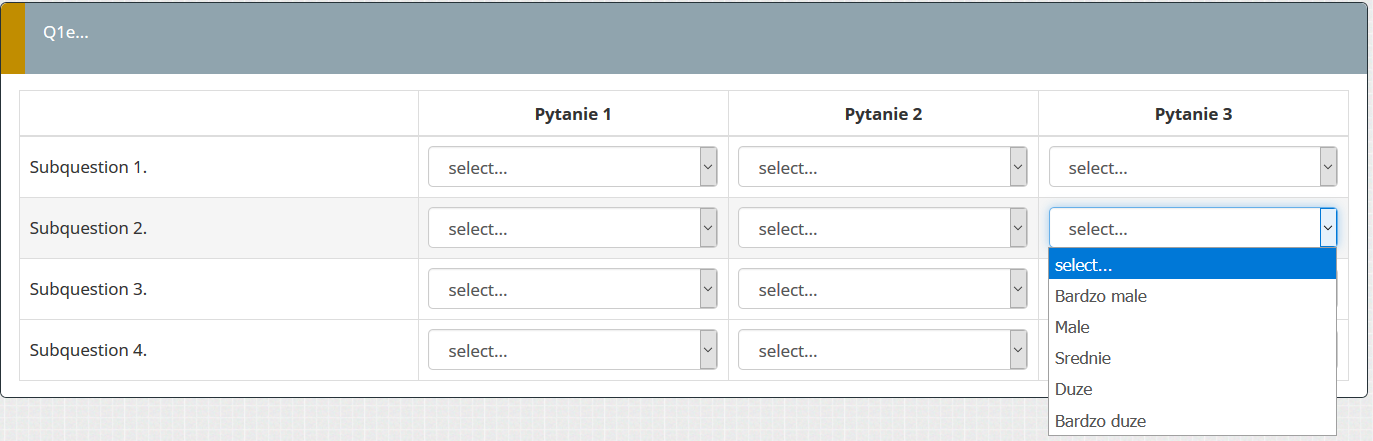1373x441 pixels.
Task: Select "Bardzo male" from the open list
Action: coord(1191,296)
